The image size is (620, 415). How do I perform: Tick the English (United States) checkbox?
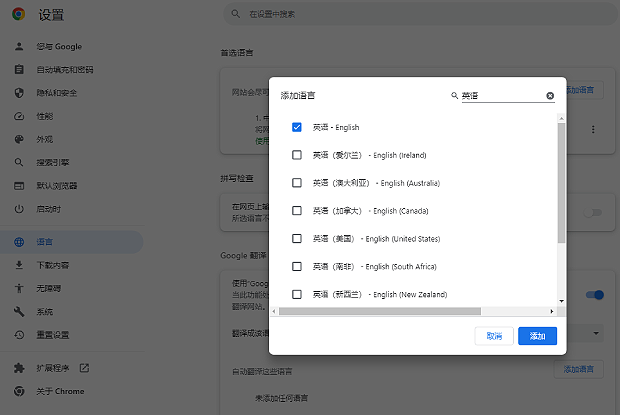click(297, 239)
